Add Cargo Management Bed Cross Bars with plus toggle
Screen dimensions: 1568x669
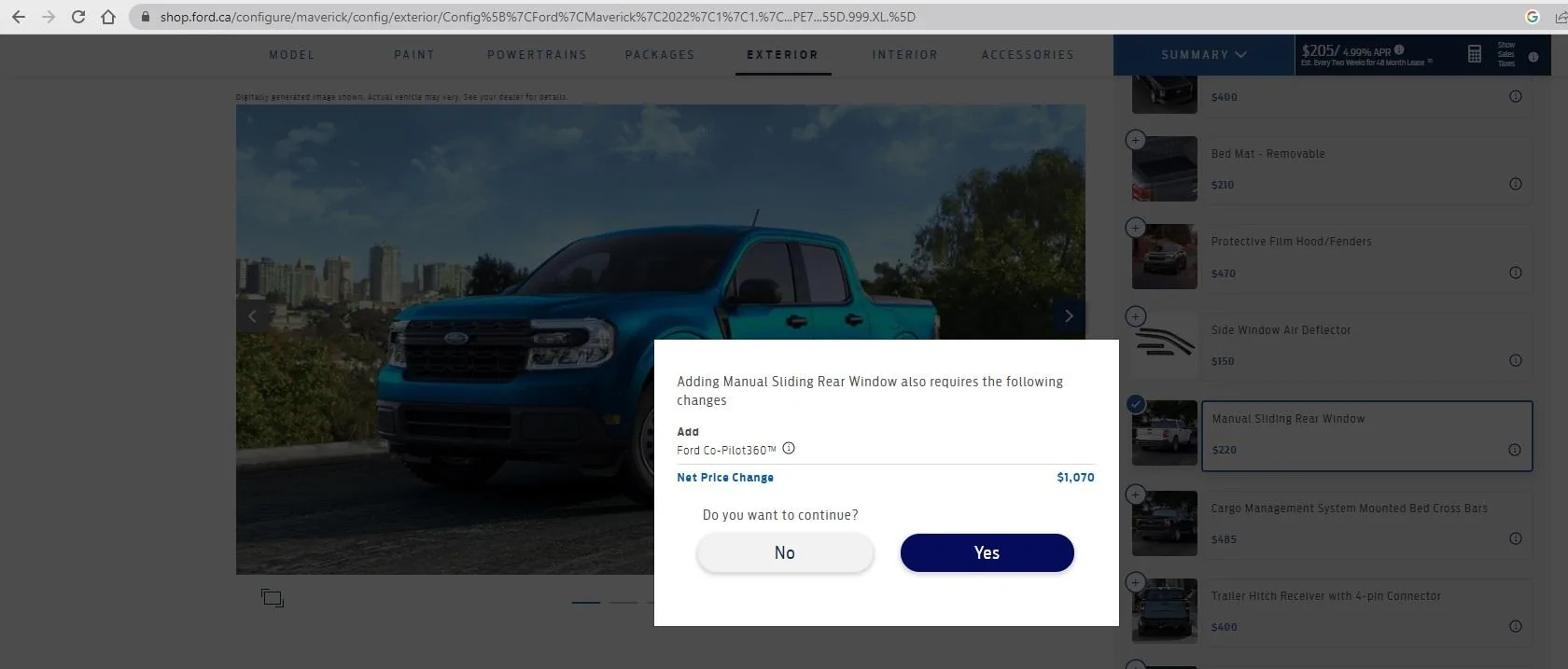[x=1135, y=494]
